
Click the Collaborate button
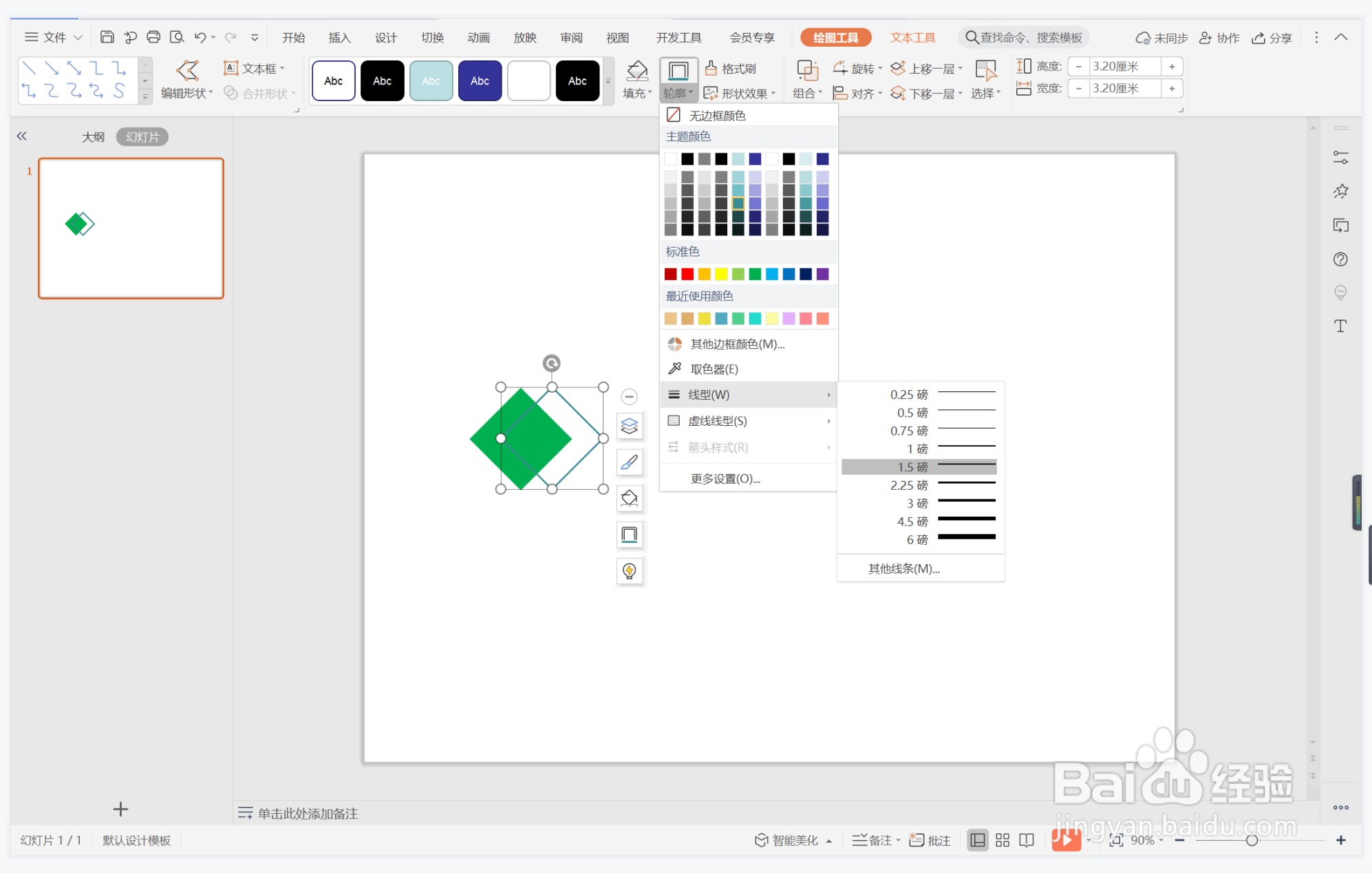(x=1219, y=38)
